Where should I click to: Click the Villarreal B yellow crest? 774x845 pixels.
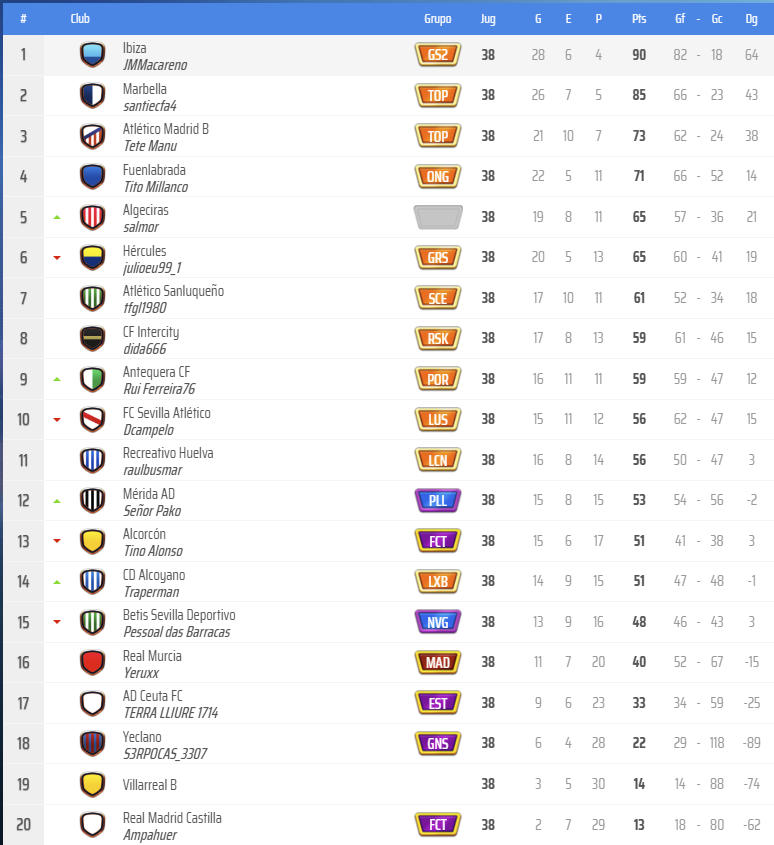click(x=92, y=785)
